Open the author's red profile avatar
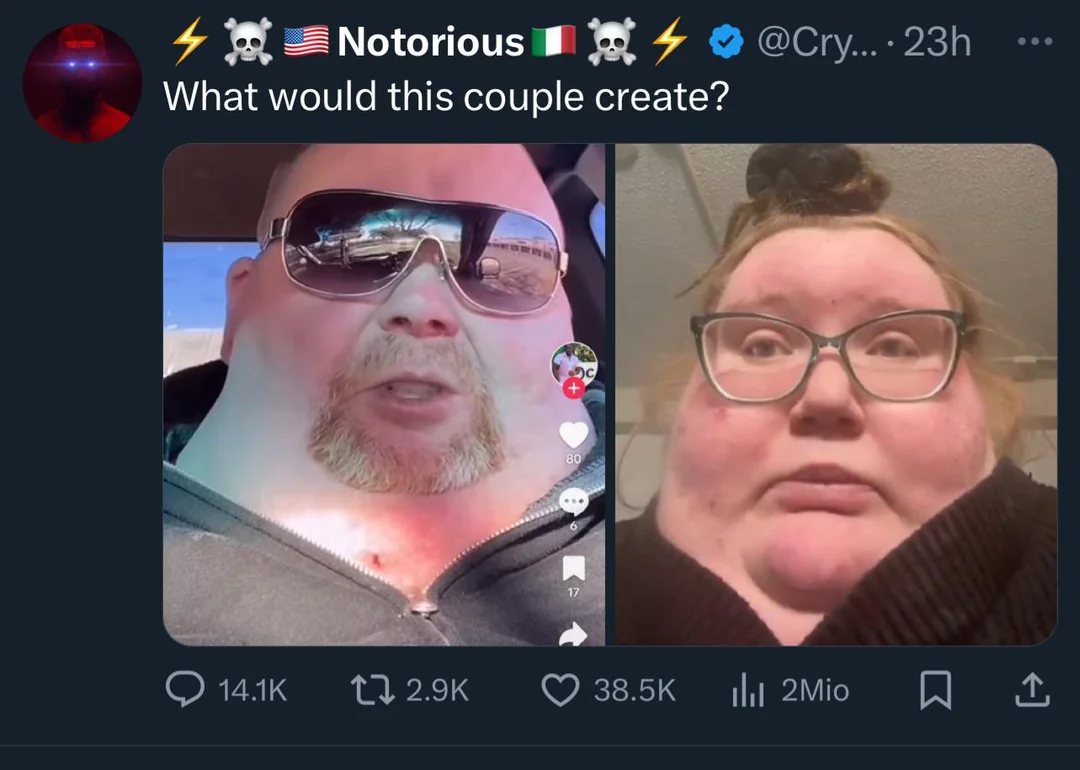This screenshot has height=770, width=1080. [x=82, y=83]
